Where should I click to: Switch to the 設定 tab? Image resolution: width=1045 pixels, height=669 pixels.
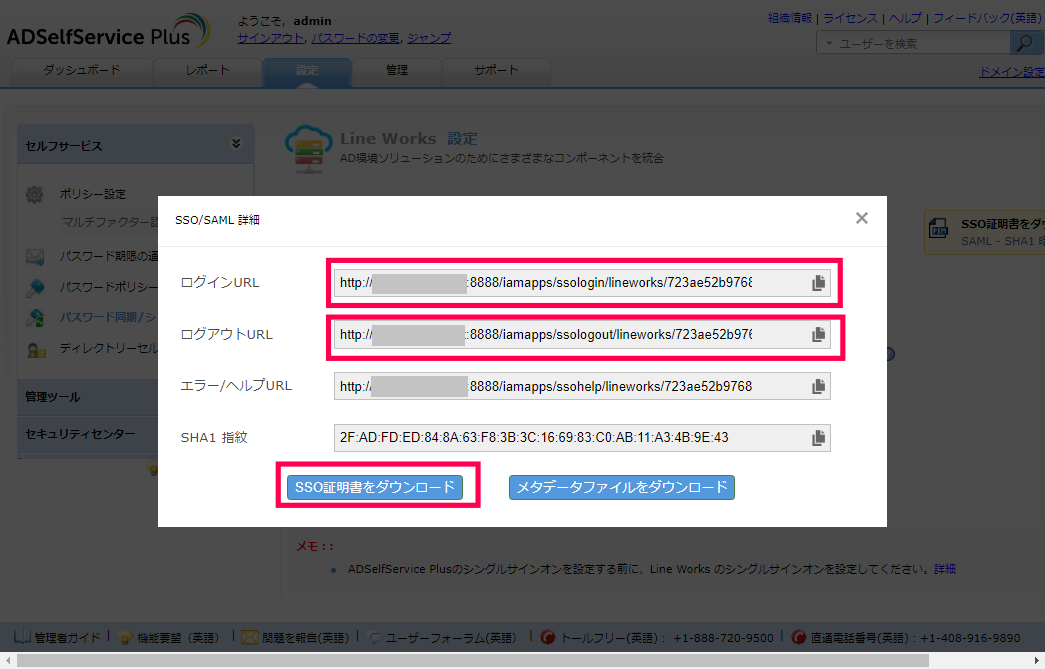coord(307,71)
